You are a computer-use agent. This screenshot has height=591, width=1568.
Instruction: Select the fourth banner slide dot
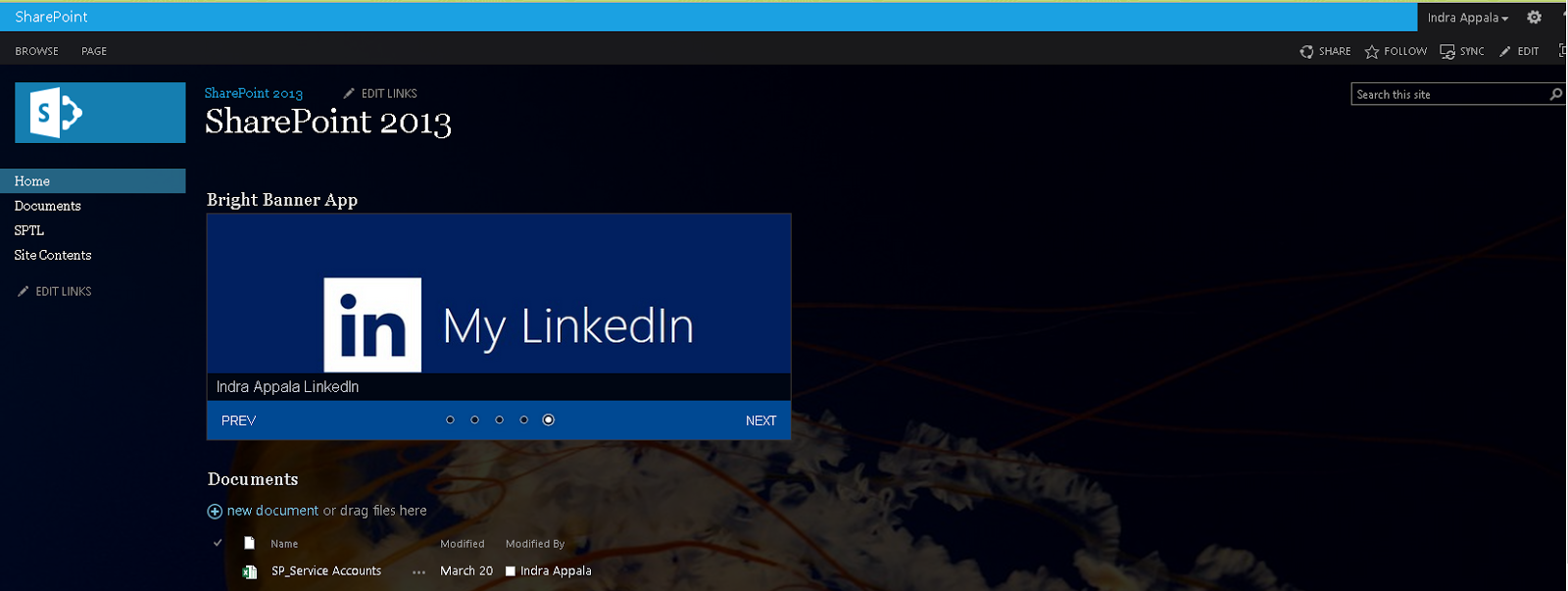pos(523,419)
